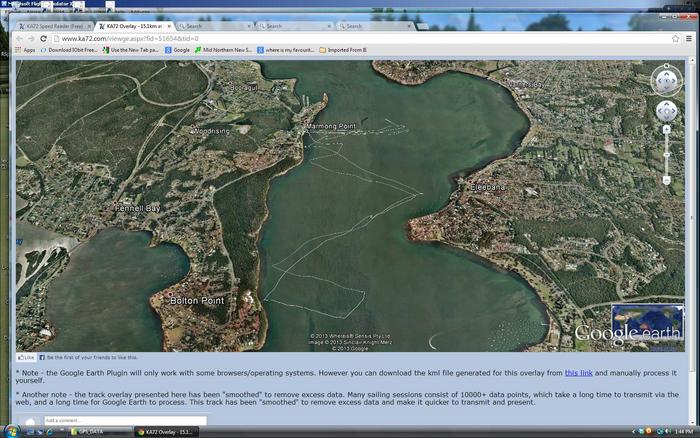Look left with the look-joystick left arrow
700x438 pixels.
tap(658, 82)
